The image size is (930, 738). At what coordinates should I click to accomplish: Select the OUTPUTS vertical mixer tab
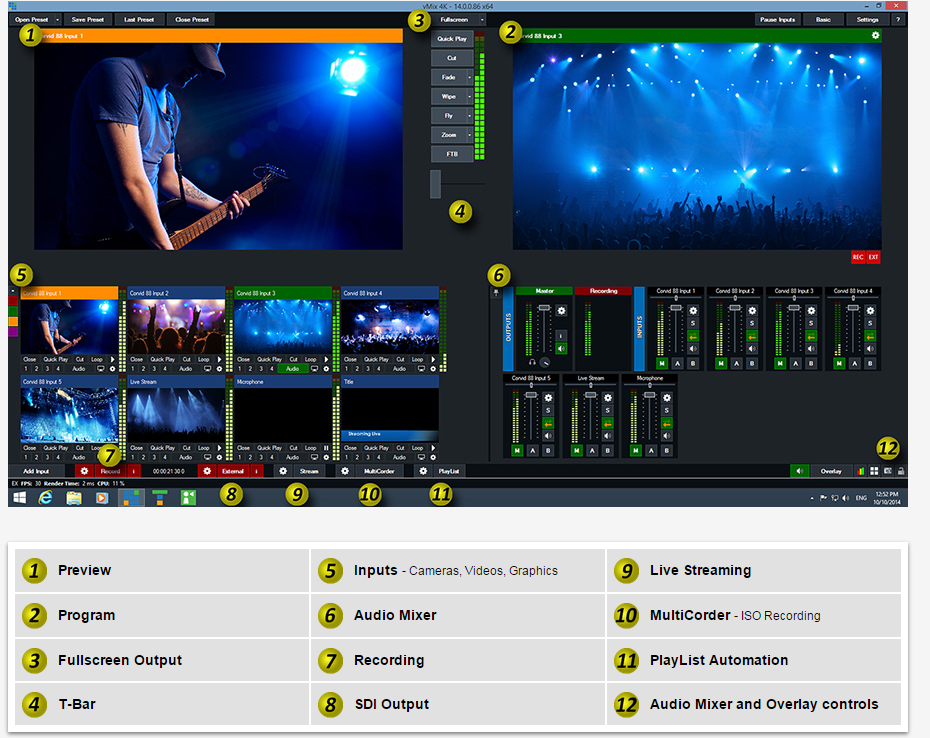508,329
